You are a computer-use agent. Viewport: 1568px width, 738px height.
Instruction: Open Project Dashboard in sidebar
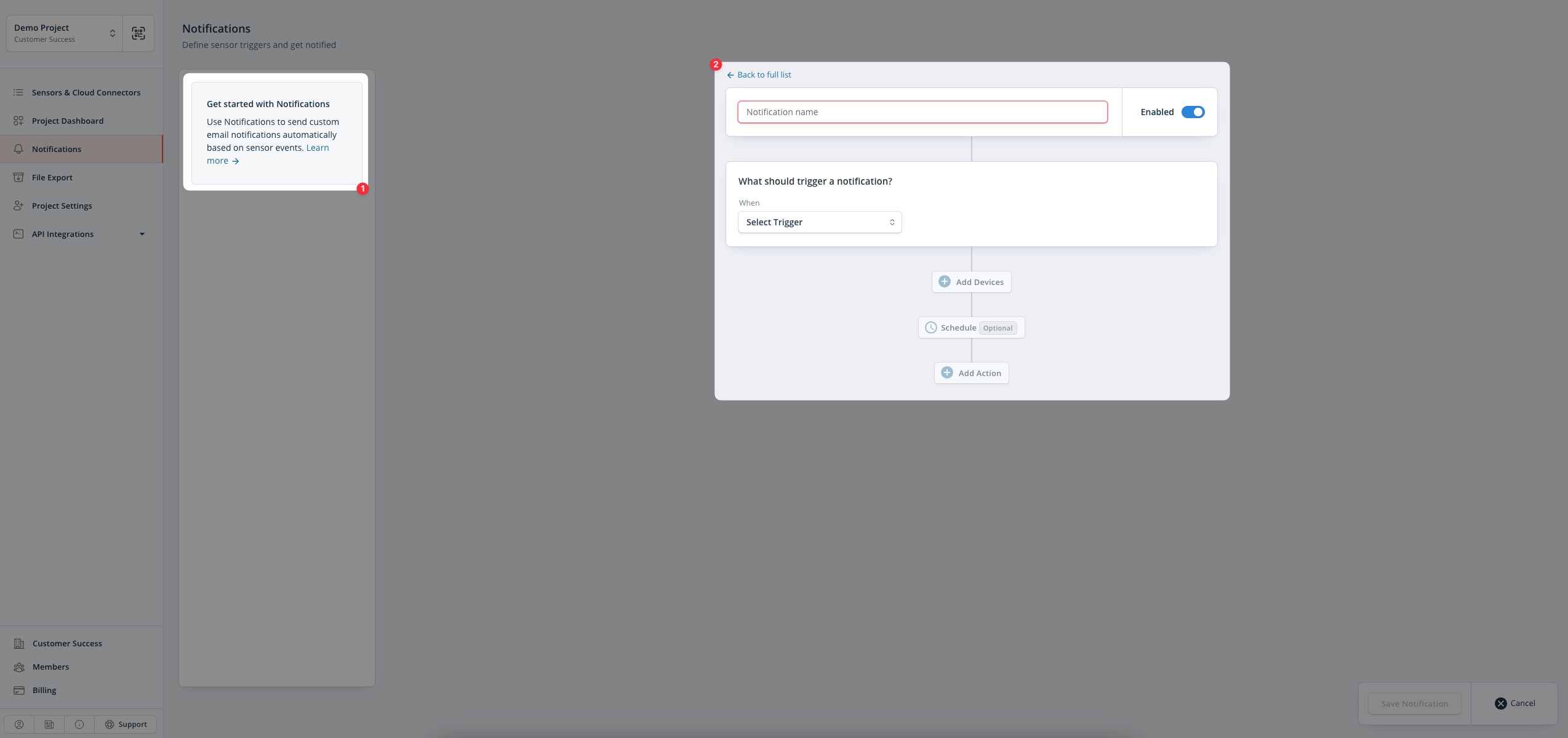tap(68, 121)
